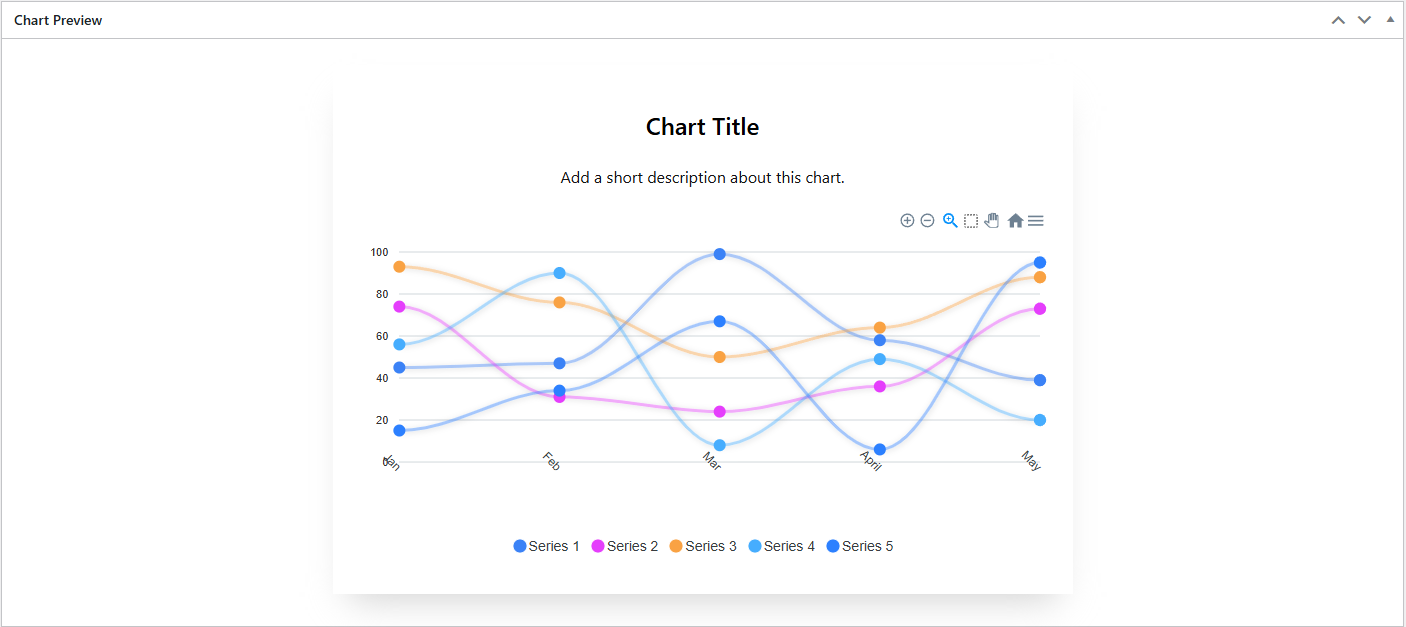1406x627 pixels.
Task: Select the panning hand tool
Action: pos(991,220)
